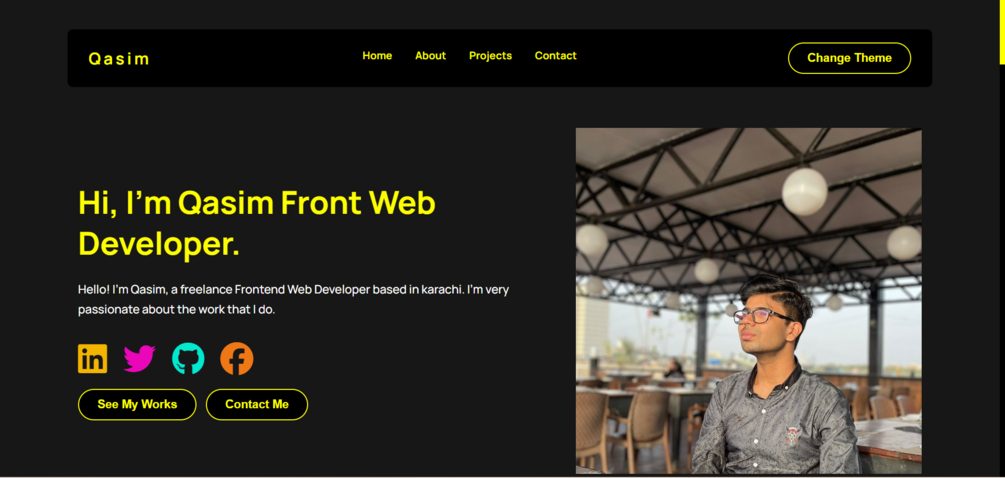Viewport: 1005px width, 478px height.
Task: Select Projects in the navbar
Action: [x=490, y=56]
